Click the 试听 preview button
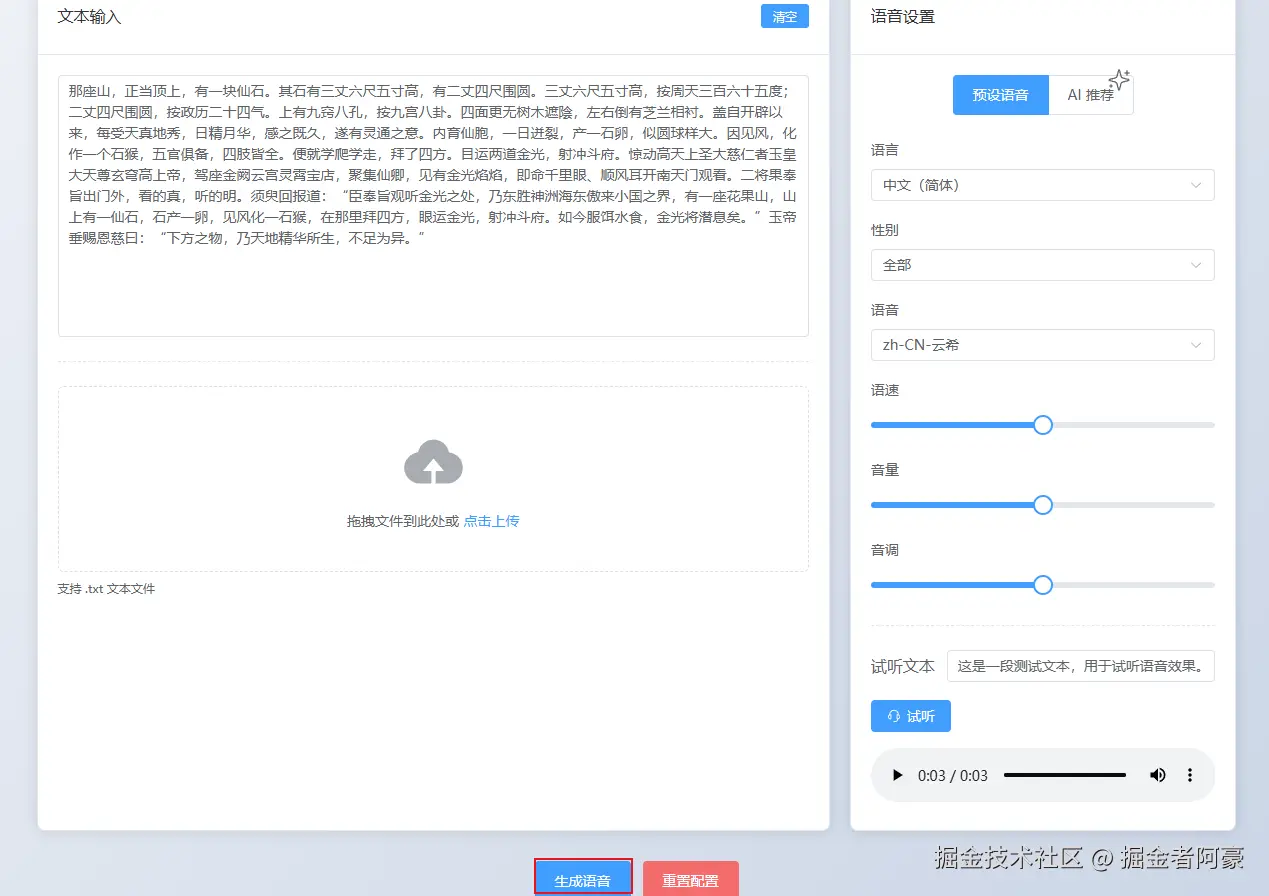 (x=911, y=716)
